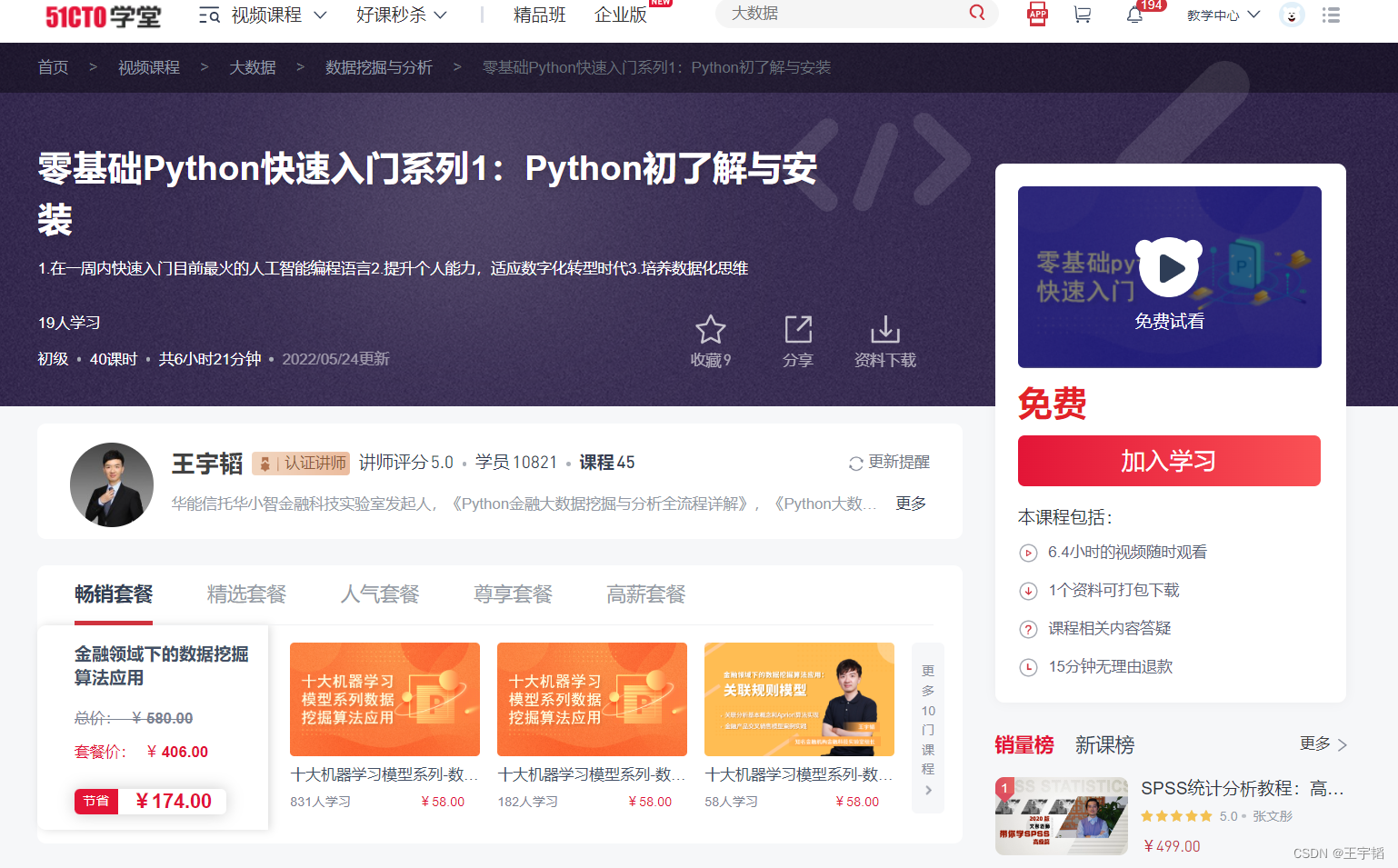Image resolution: width=1398 pixels, height=868 pixels.
Task: Click the 更新提醒 refresh button
Action: click(889, 463)
